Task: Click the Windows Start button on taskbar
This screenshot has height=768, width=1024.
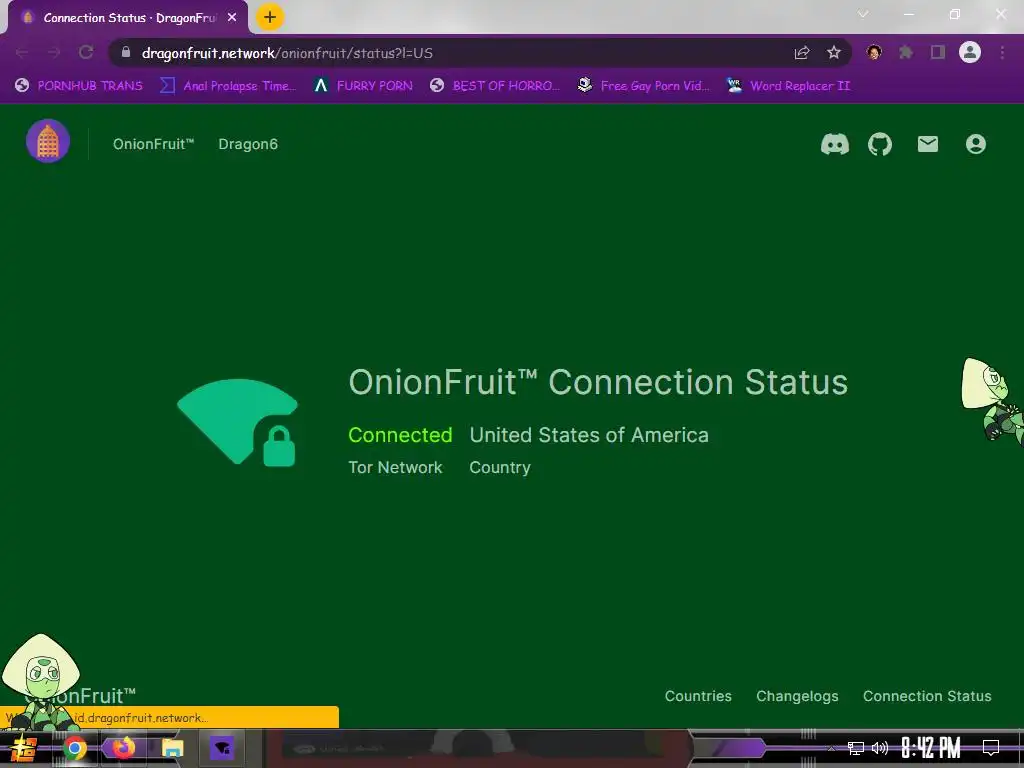Action: 24,748
